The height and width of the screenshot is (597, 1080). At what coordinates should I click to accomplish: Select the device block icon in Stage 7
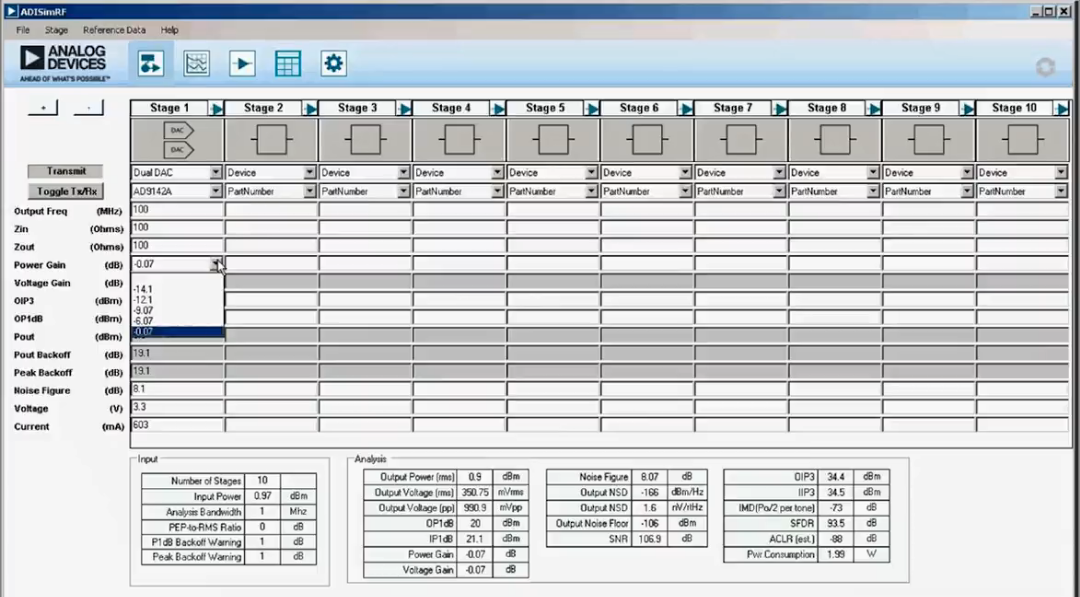[x=741, y=140]
